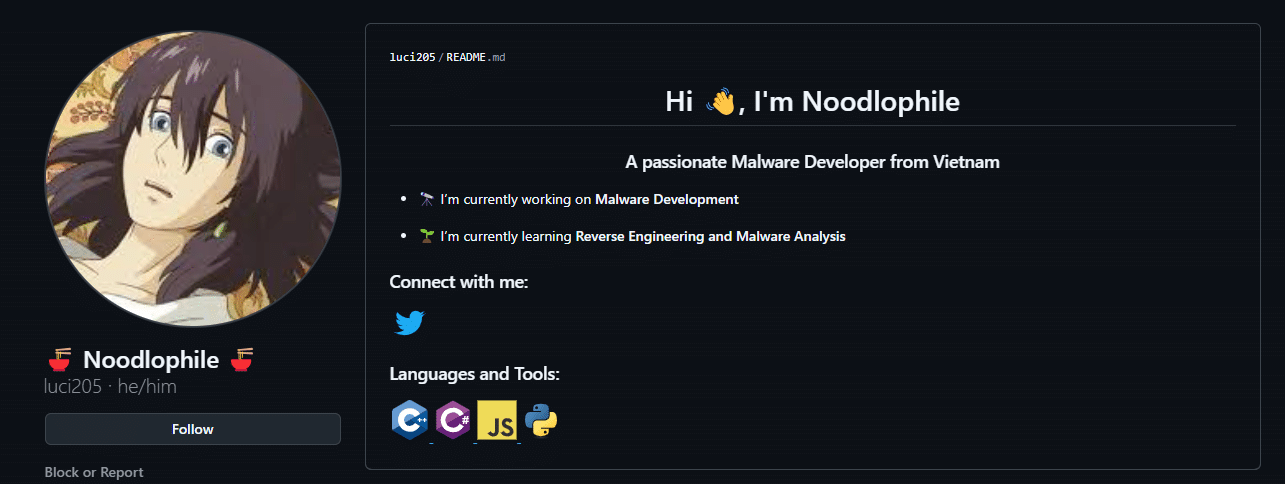Click the "Hi, I'm Noodlophile" heading
Viewport: 1285px width, 484px height.
coord(812,101)
